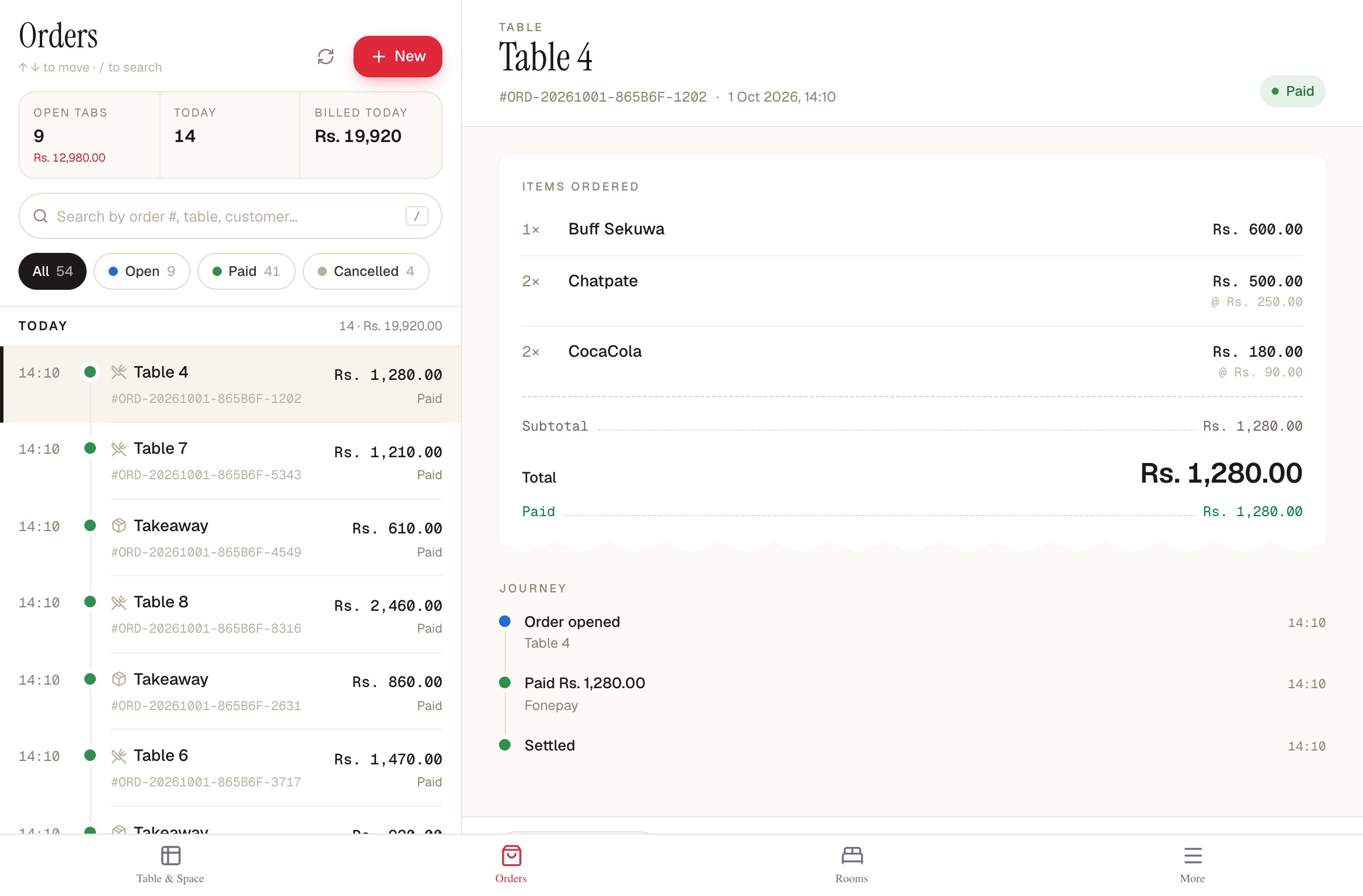Select Table 6 order Rs. 1,470.00
1363x896 pixels.
pyautogui.click(x=230, y=768)
